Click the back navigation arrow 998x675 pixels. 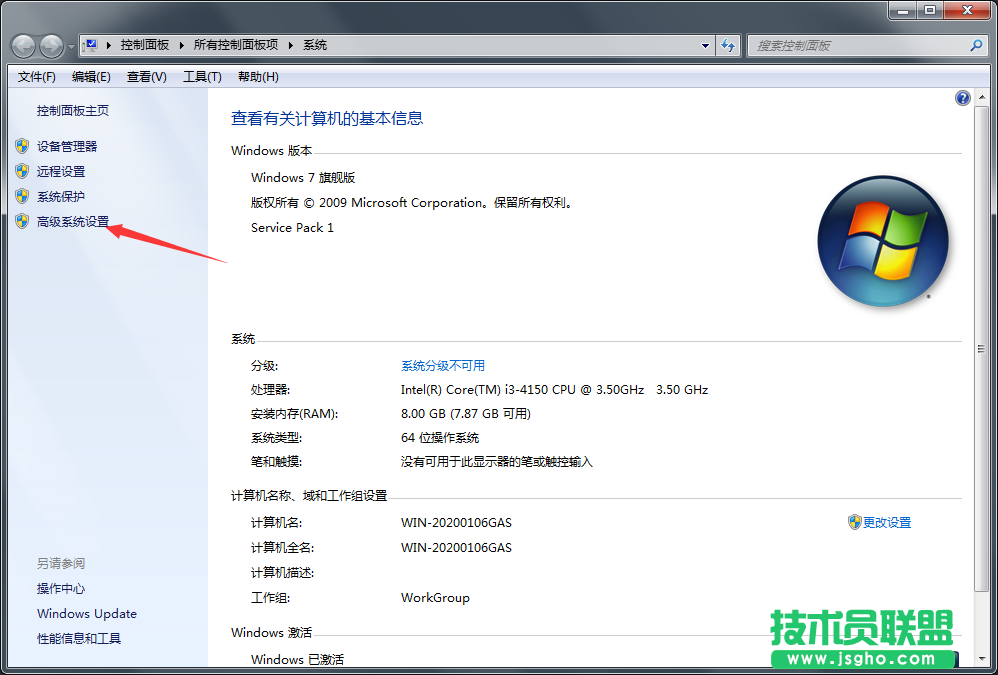[x=22, y=45]
